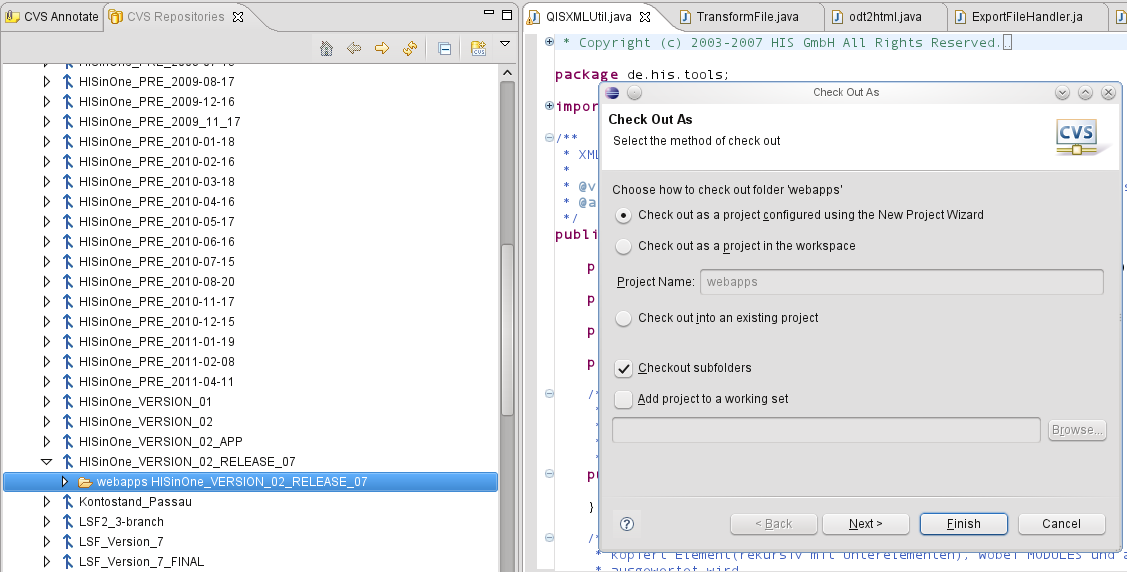Add a new CVS repository location
The width and height of the screenshot is (1127, 572).
(x=479, y=48)
